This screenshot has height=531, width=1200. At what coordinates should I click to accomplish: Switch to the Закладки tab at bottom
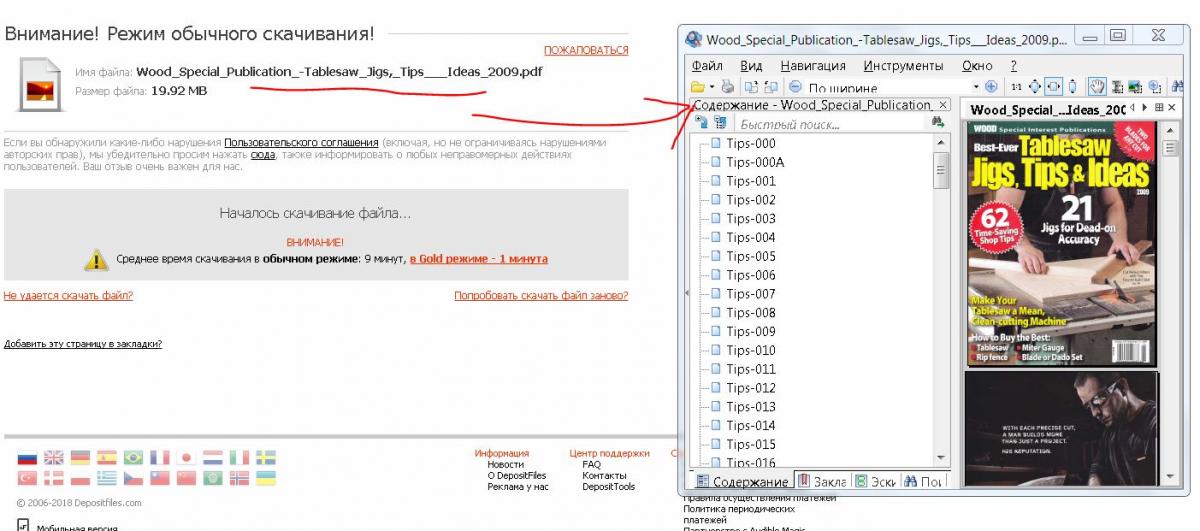point(823,481)
